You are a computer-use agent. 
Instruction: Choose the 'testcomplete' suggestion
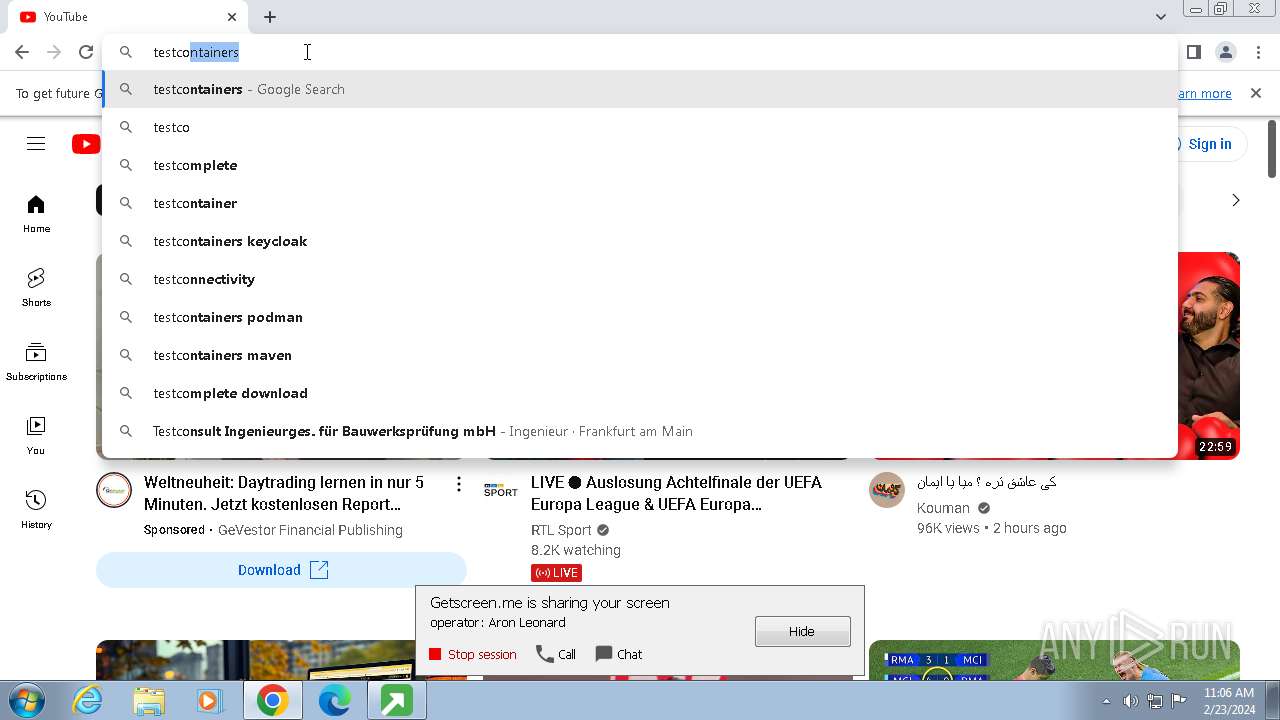tap(640, 165)
